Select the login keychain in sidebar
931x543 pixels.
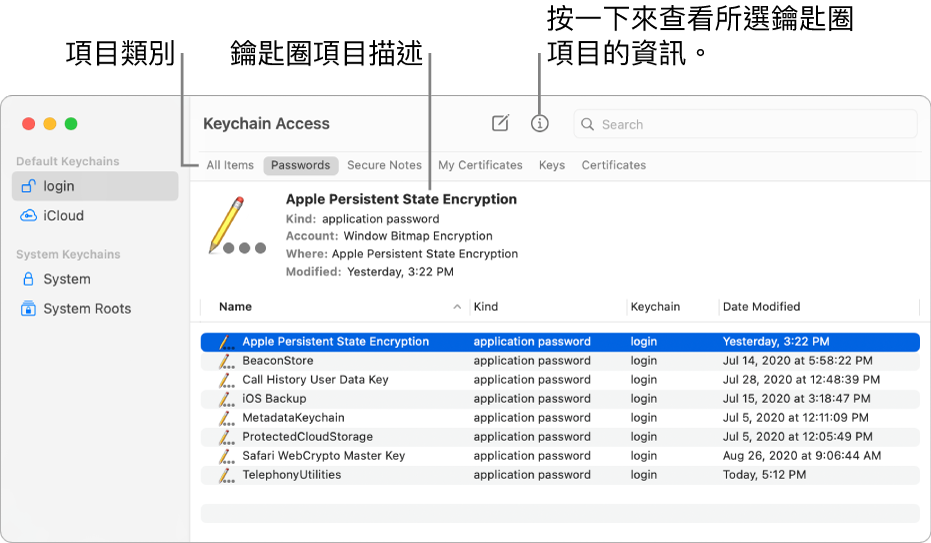95,186
